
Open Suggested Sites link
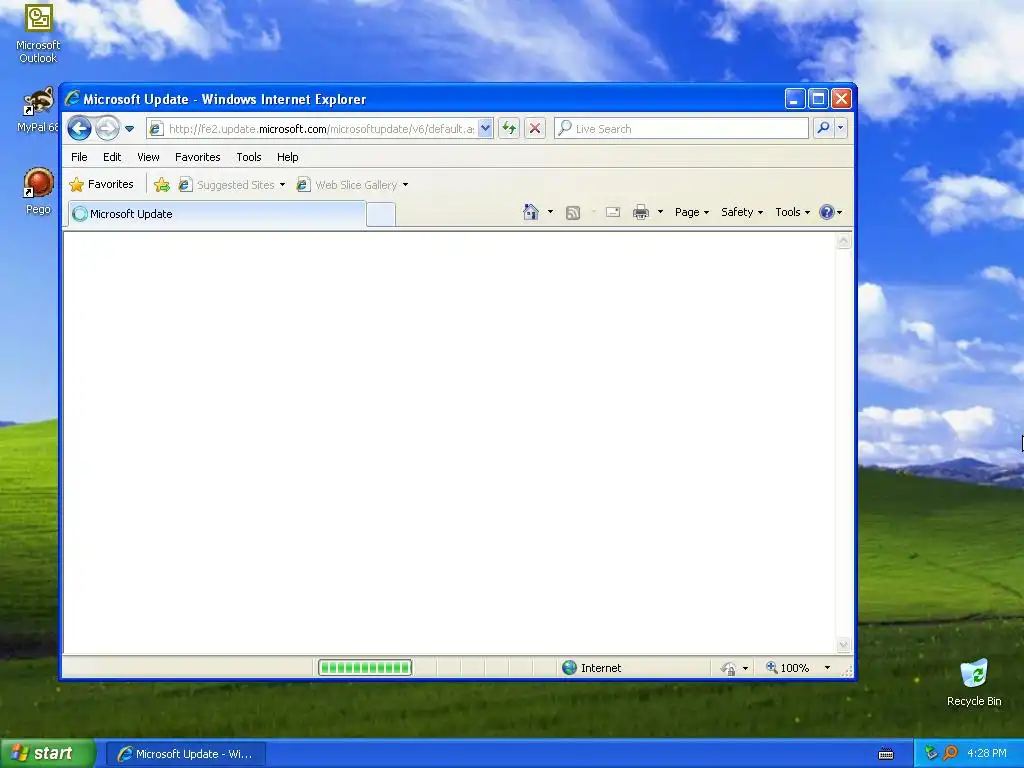[231, 185]
